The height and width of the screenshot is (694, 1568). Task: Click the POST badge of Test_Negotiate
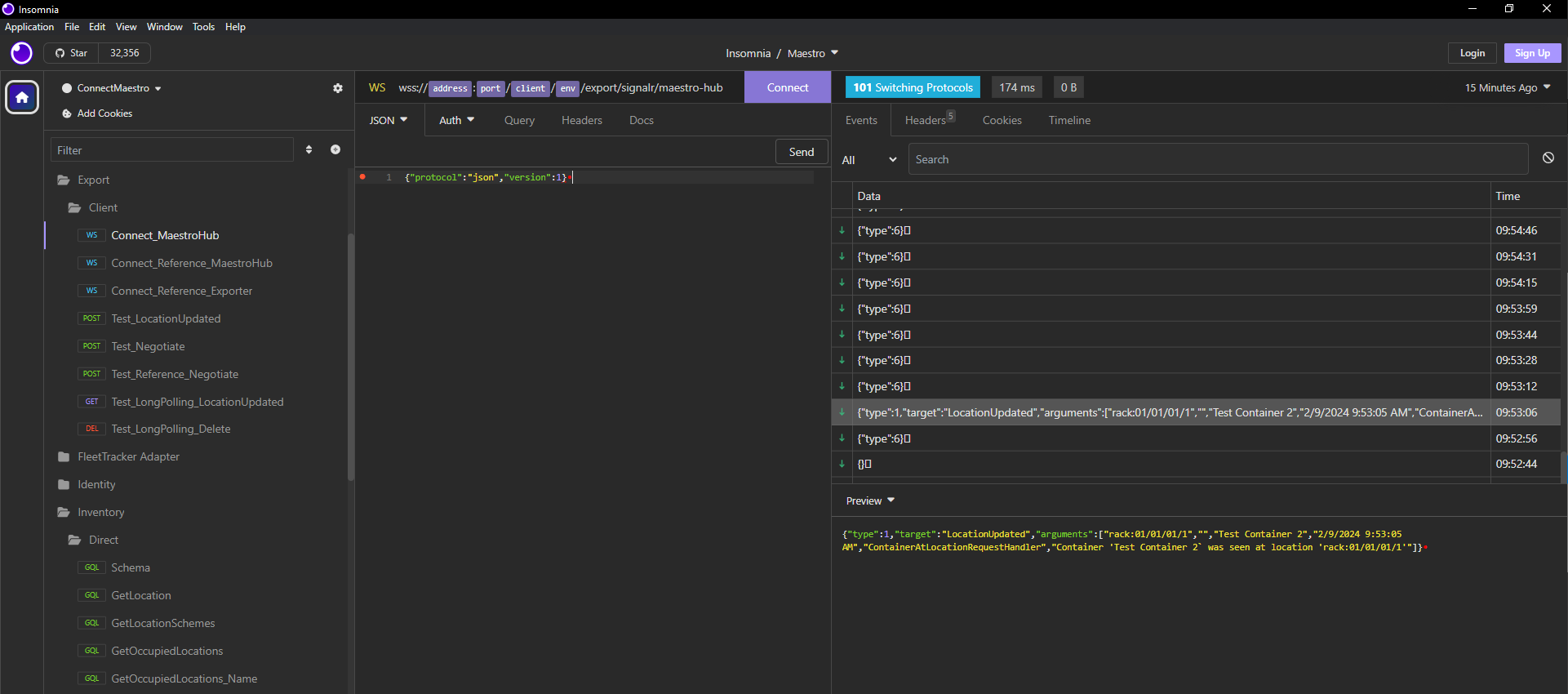91,346
